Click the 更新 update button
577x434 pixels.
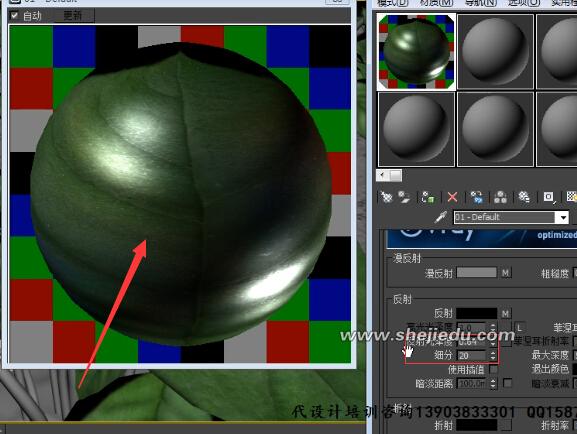[x=73, y=16]
